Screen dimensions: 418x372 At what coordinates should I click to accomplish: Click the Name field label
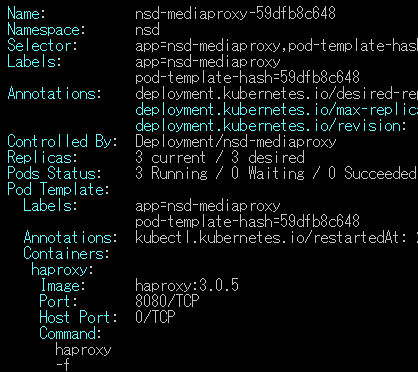(26, 14)
